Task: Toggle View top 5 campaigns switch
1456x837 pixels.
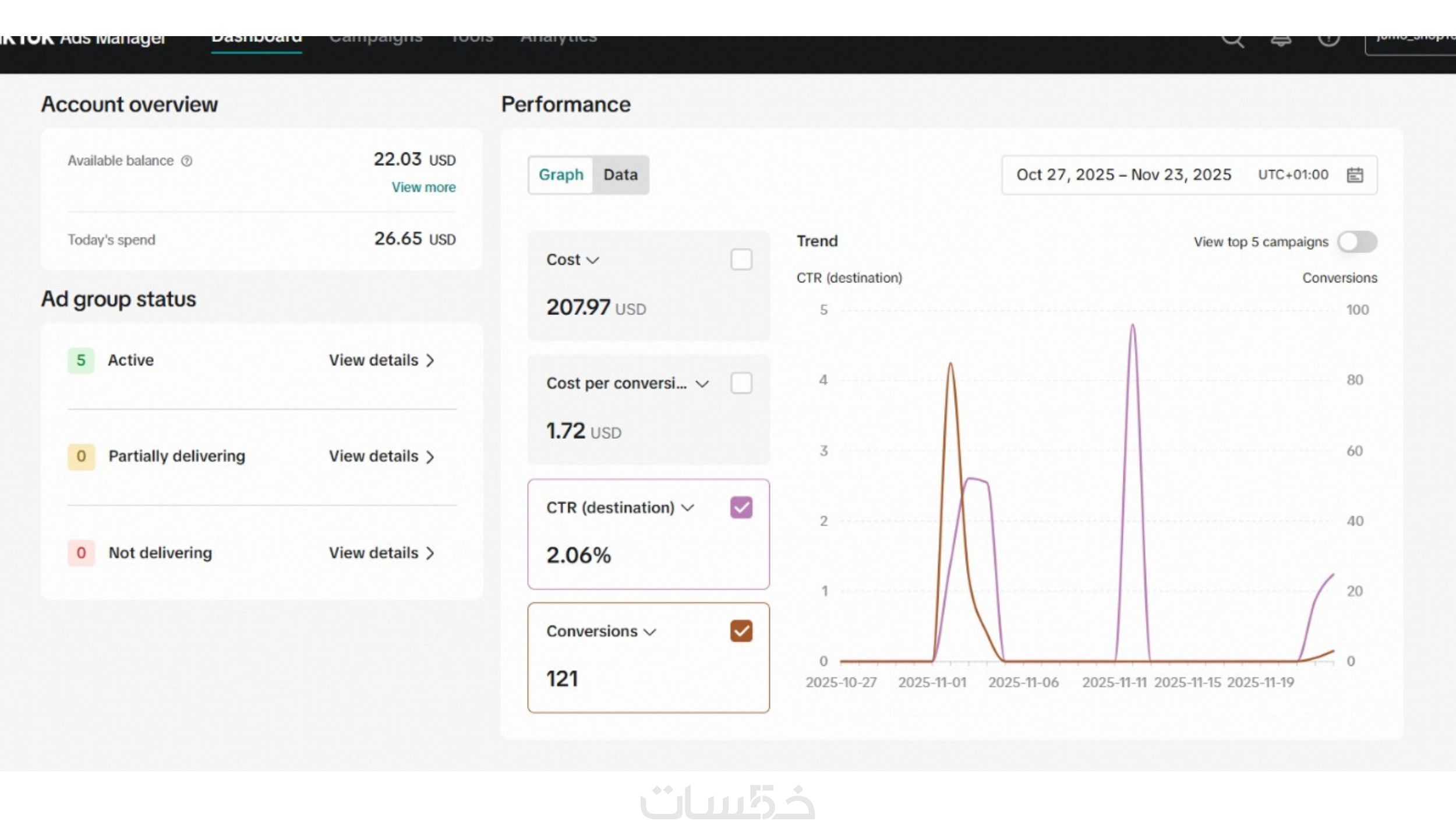Action: click(1356, 242)
